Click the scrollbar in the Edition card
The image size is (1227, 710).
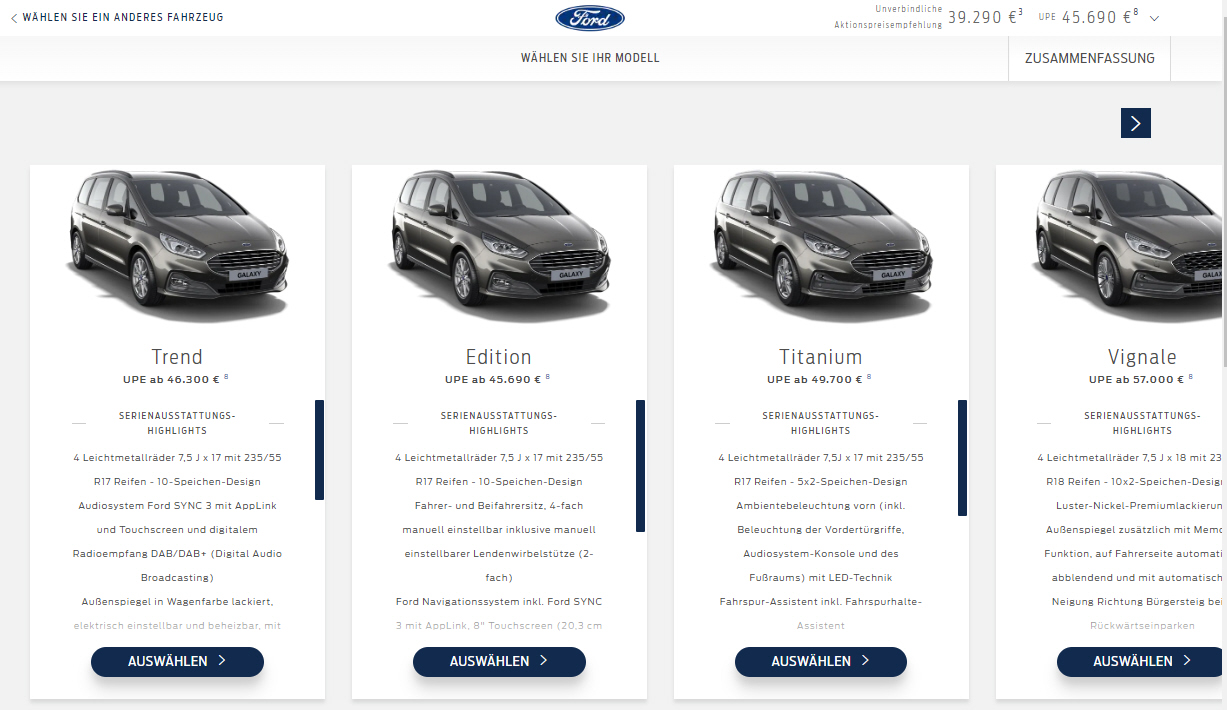[x=640, y=466]
